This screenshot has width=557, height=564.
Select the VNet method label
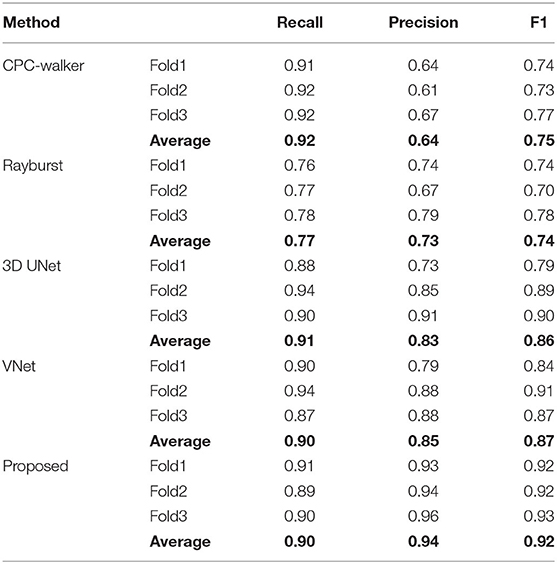(x=19, y=367)
